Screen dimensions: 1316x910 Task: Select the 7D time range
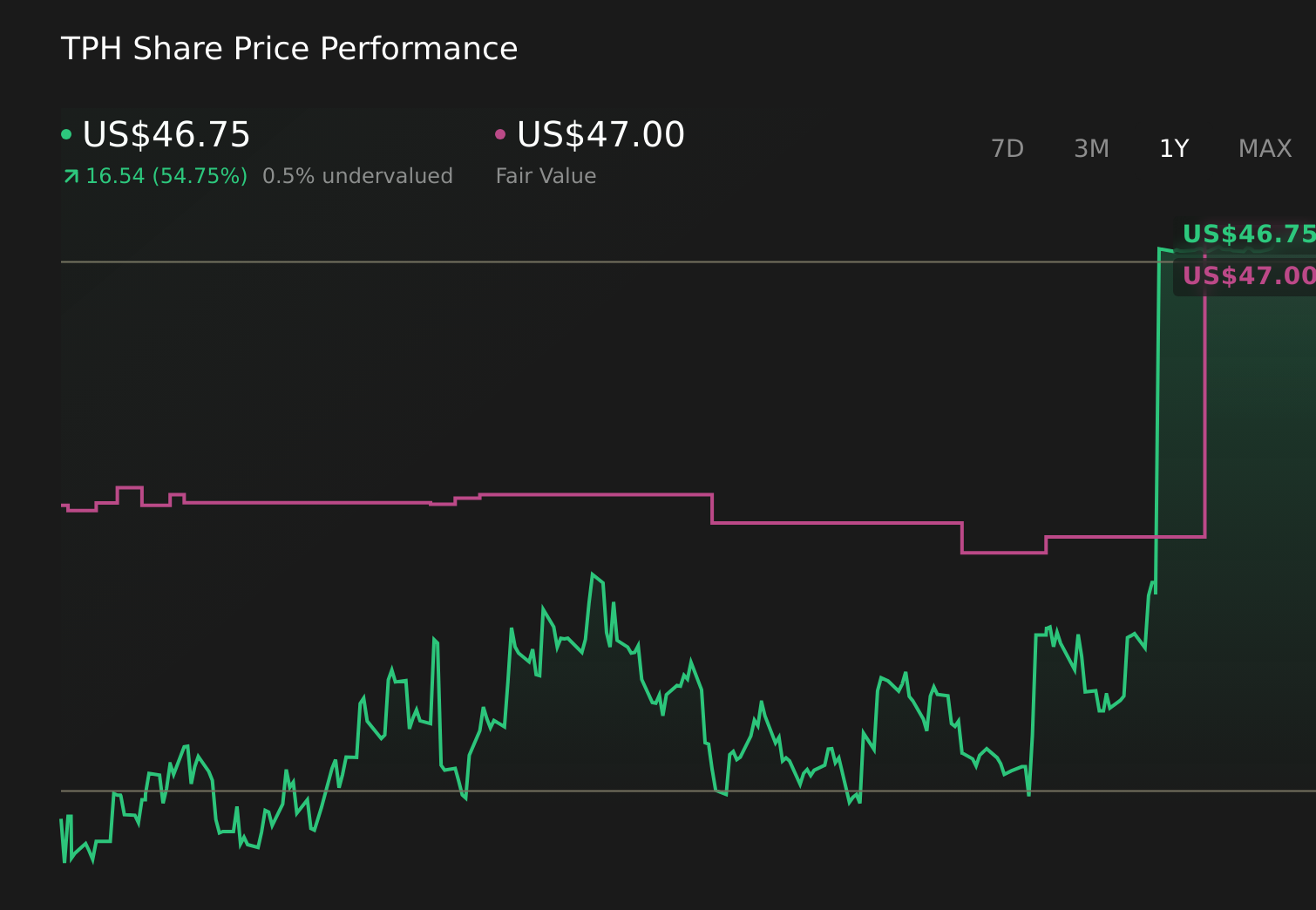[x=1007, y=148]
